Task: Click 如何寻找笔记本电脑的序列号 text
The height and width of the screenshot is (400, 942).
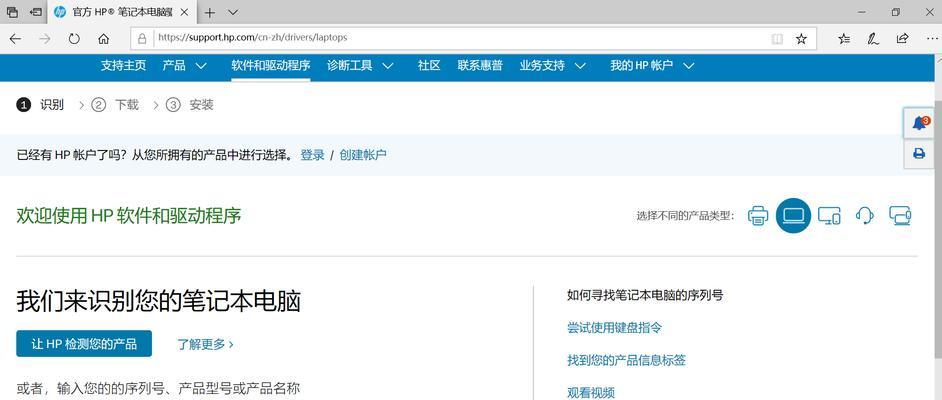Action: pyautogui.click(x=645, y=295)
